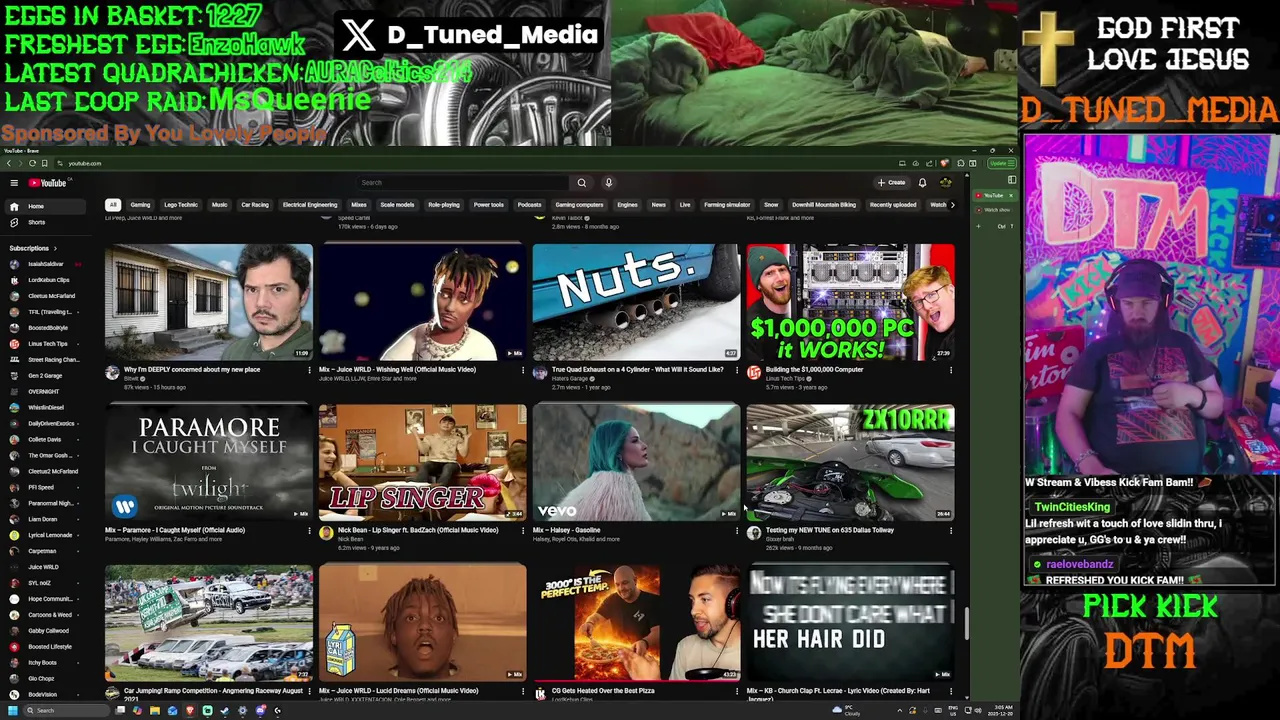The image size is (1280, 720).
Task: Open the LordKebun Clips subscription
Action: 45,280
